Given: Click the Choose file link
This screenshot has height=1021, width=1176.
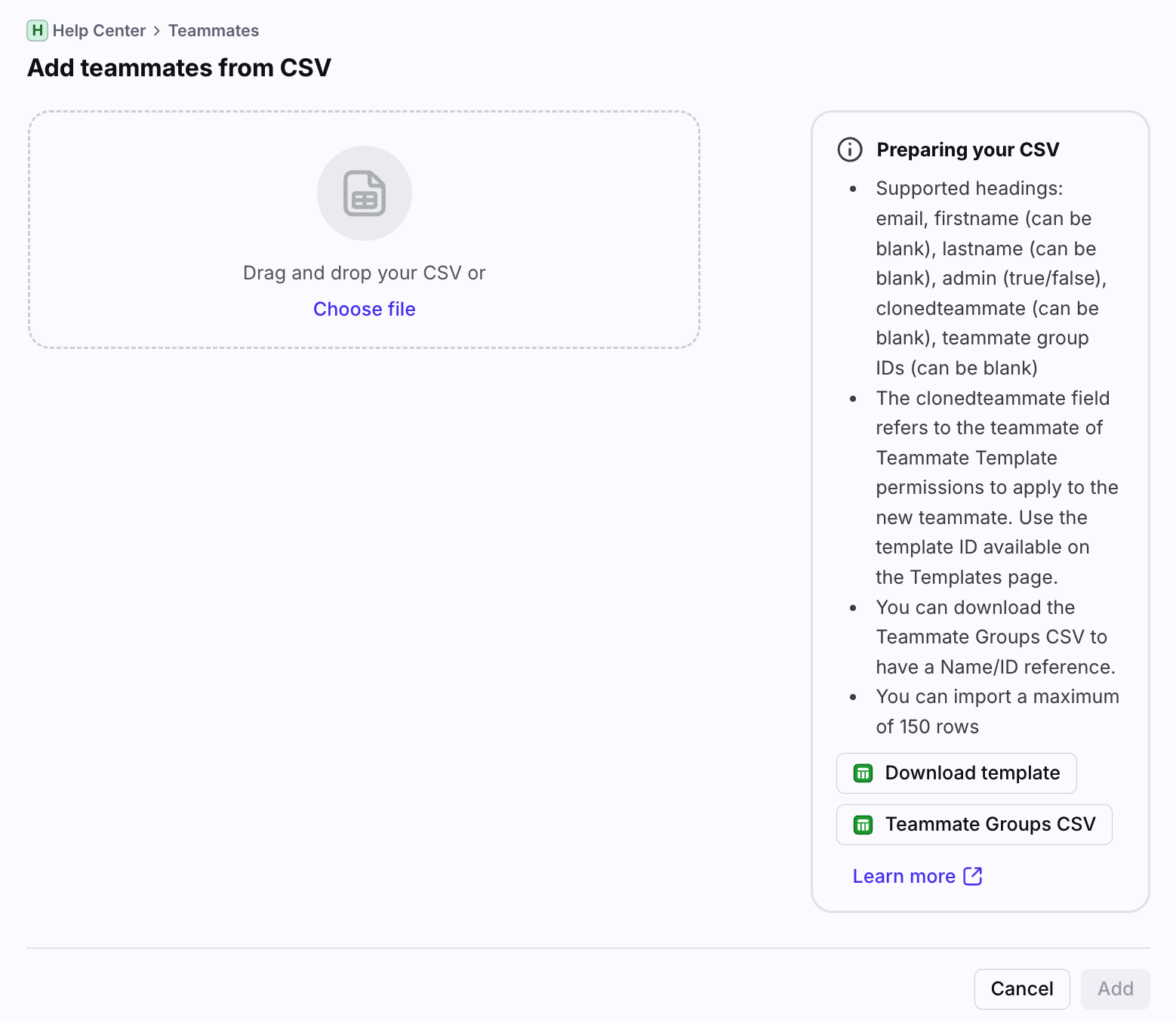Looking at the screenshot, I should (365, 309).
